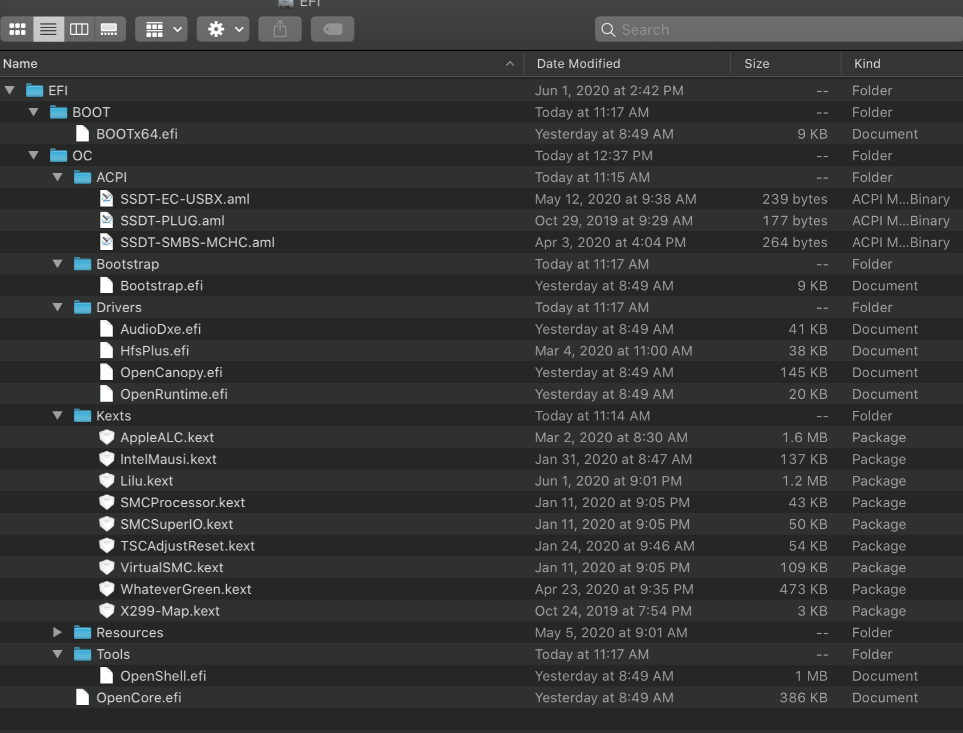Viewport: 963px width, 733px height.
Task: Select the HfsPlus.efi file icon
Action: pyautogui.click(x=106, y=351)
